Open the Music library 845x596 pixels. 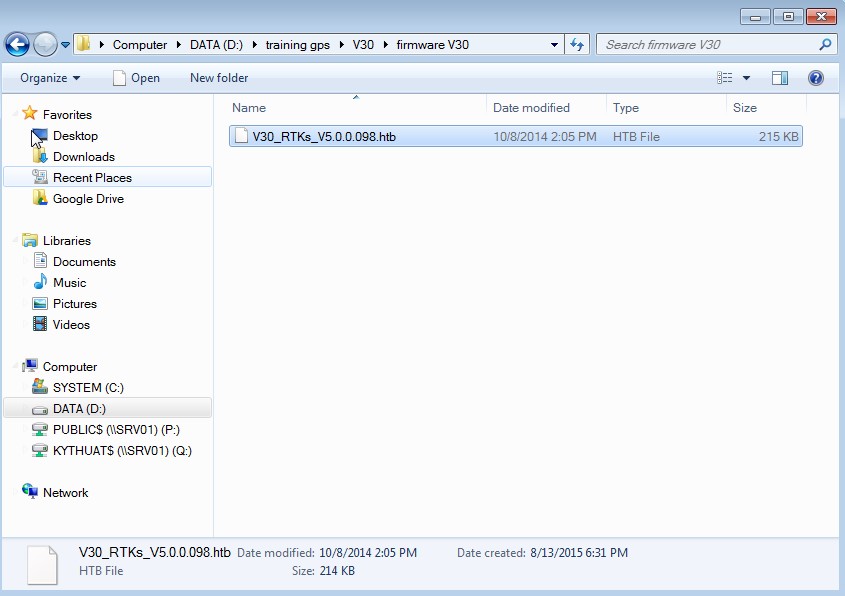pyautogui.click(x=70, y=283)
